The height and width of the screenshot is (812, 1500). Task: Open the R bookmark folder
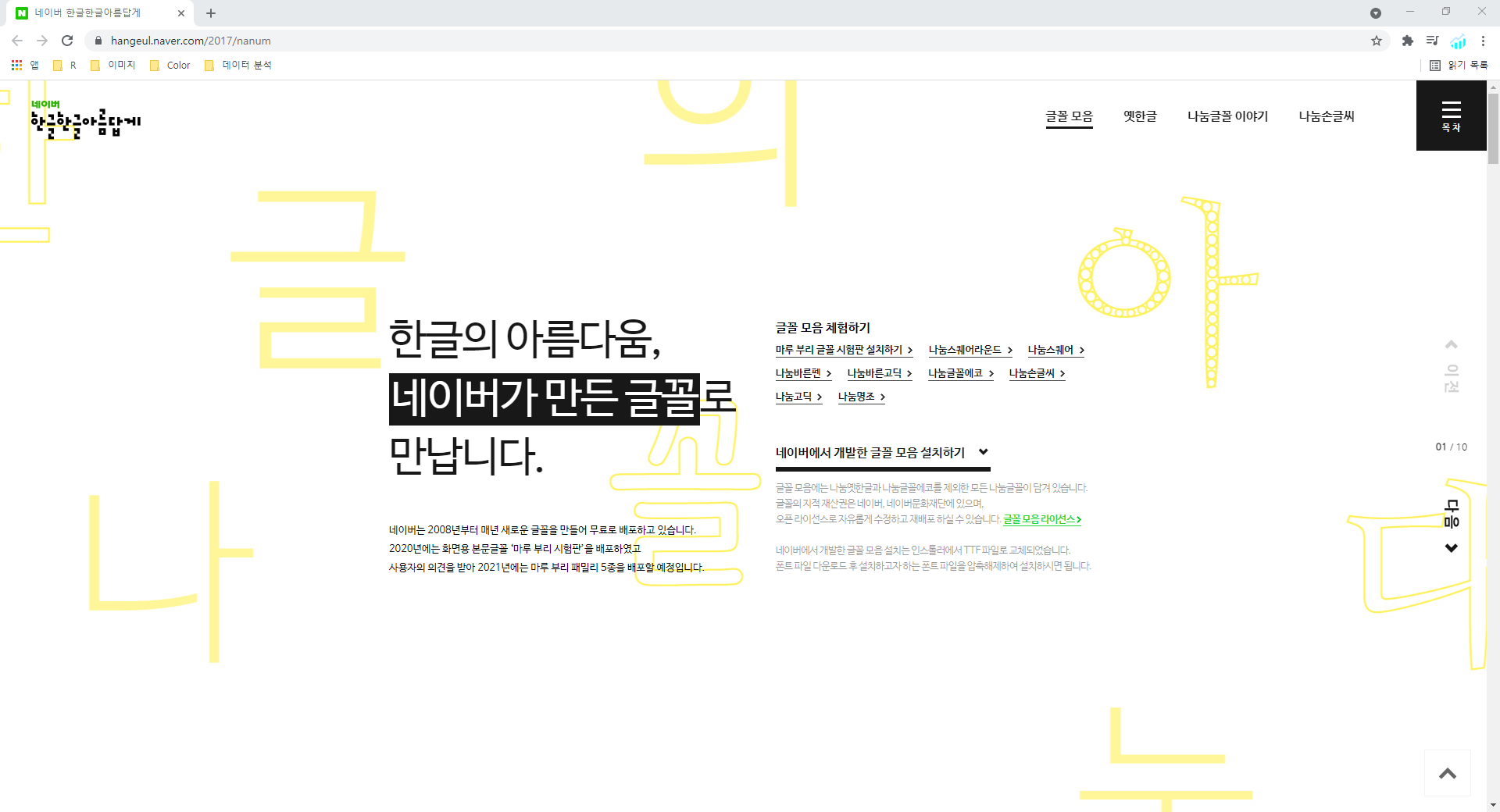pyautogui.click(x=65, y=65)
